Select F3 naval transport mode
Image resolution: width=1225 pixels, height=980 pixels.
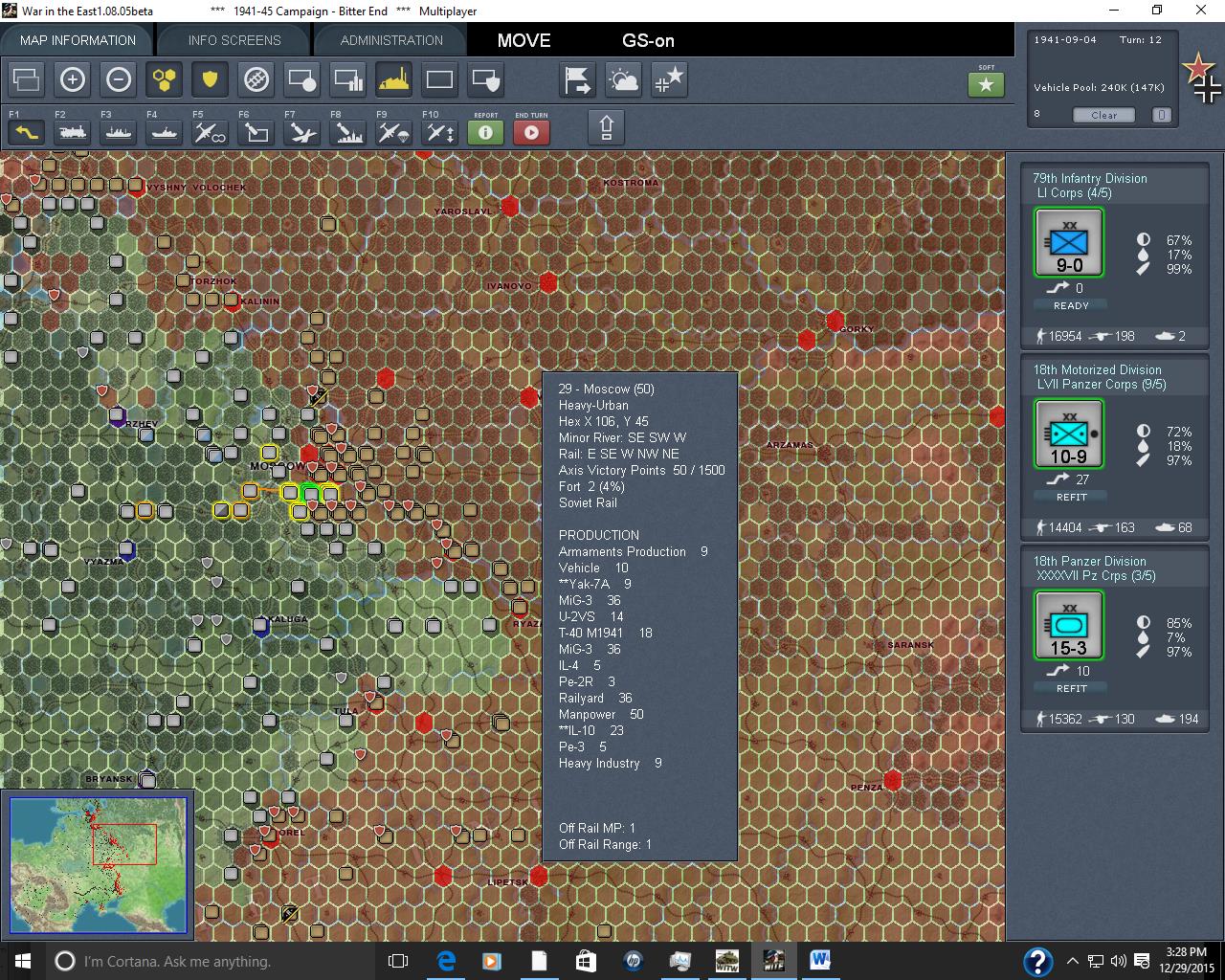point(119,132)
